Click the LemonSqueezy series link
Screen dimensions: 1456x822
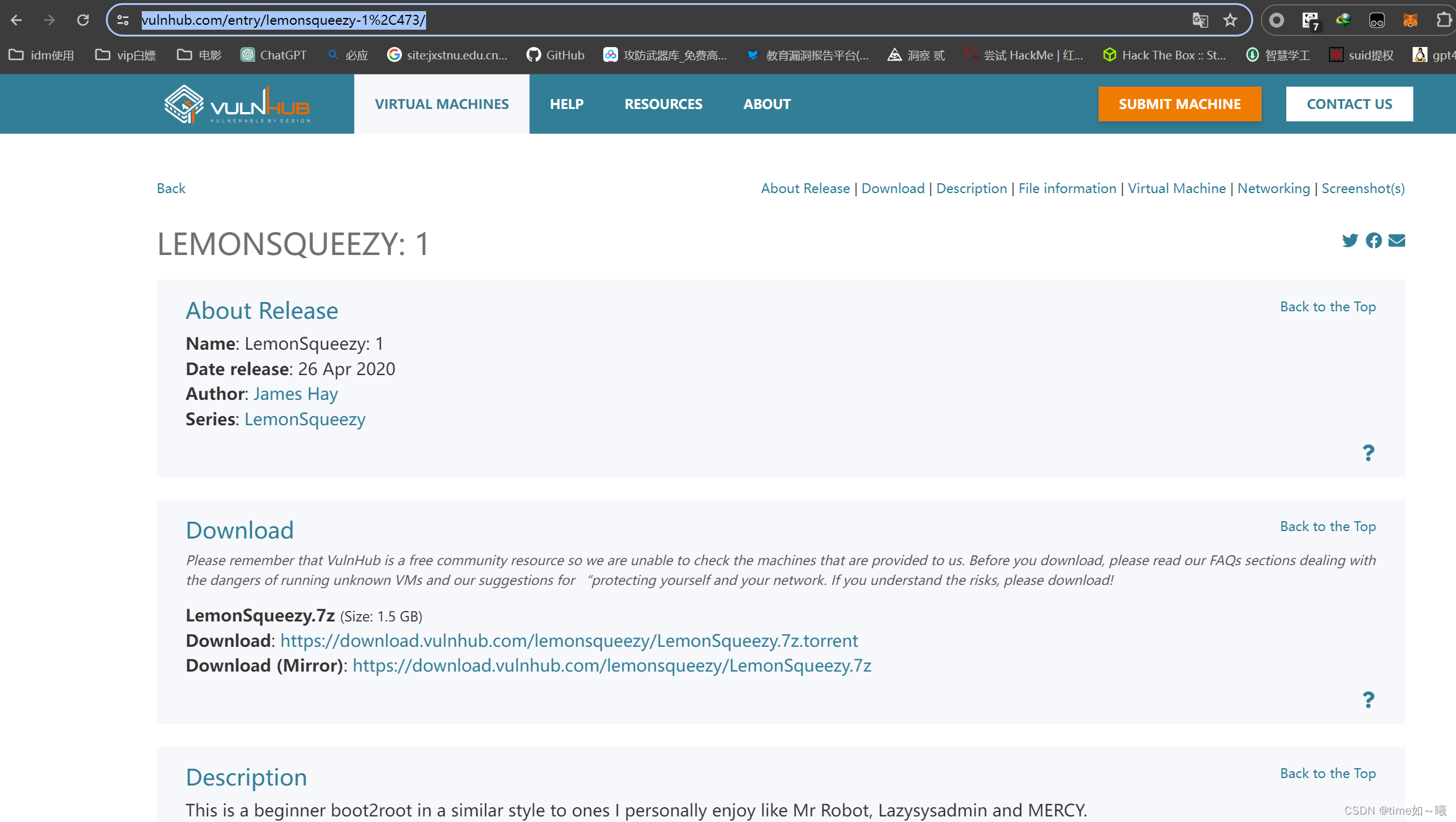tap(304, 418)
